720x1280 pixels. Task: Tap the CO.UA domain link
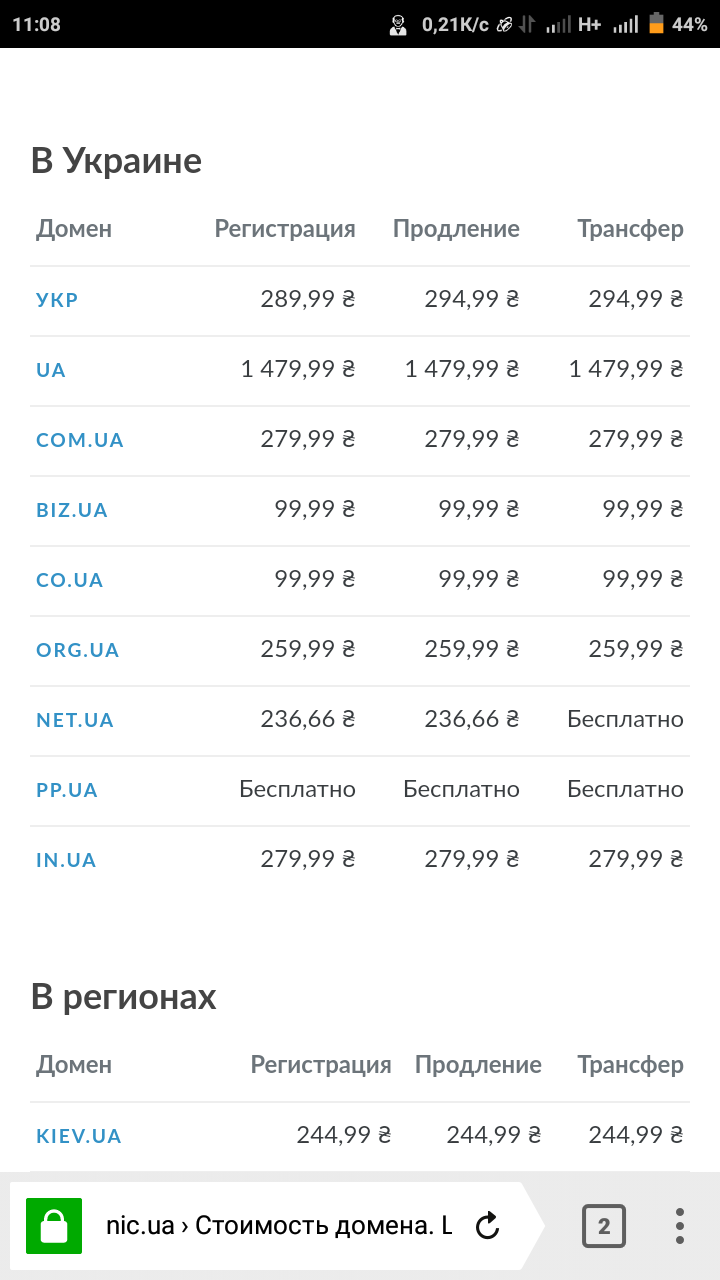pyautogui.click(x=70, y=579)
